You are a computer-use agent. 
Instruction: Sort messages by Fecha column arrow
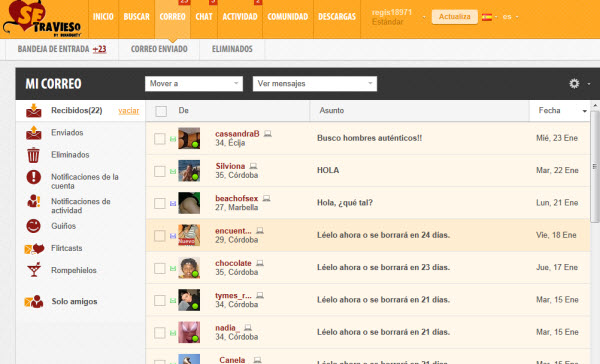tap(584, 111)
